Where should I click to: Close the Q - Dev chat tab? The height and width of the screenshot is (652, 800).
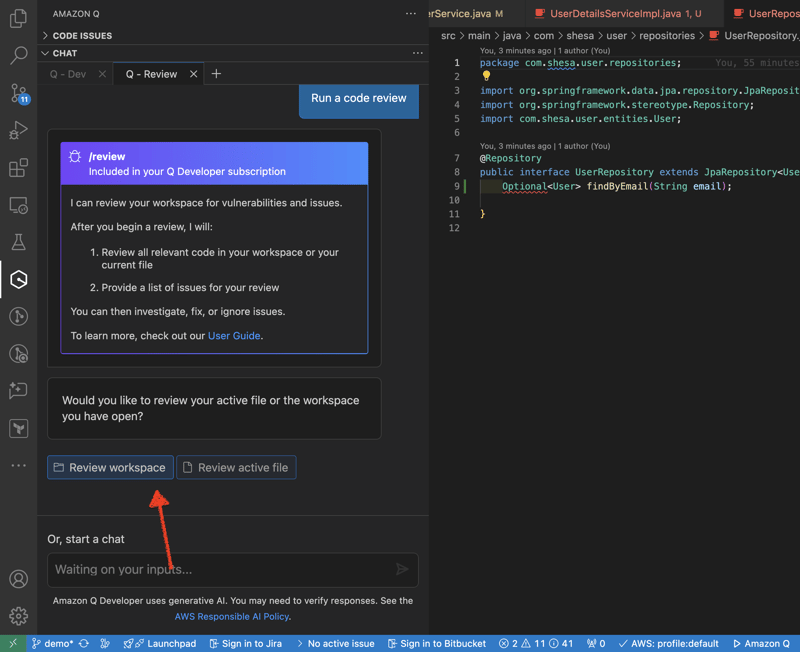coord(102,74)
